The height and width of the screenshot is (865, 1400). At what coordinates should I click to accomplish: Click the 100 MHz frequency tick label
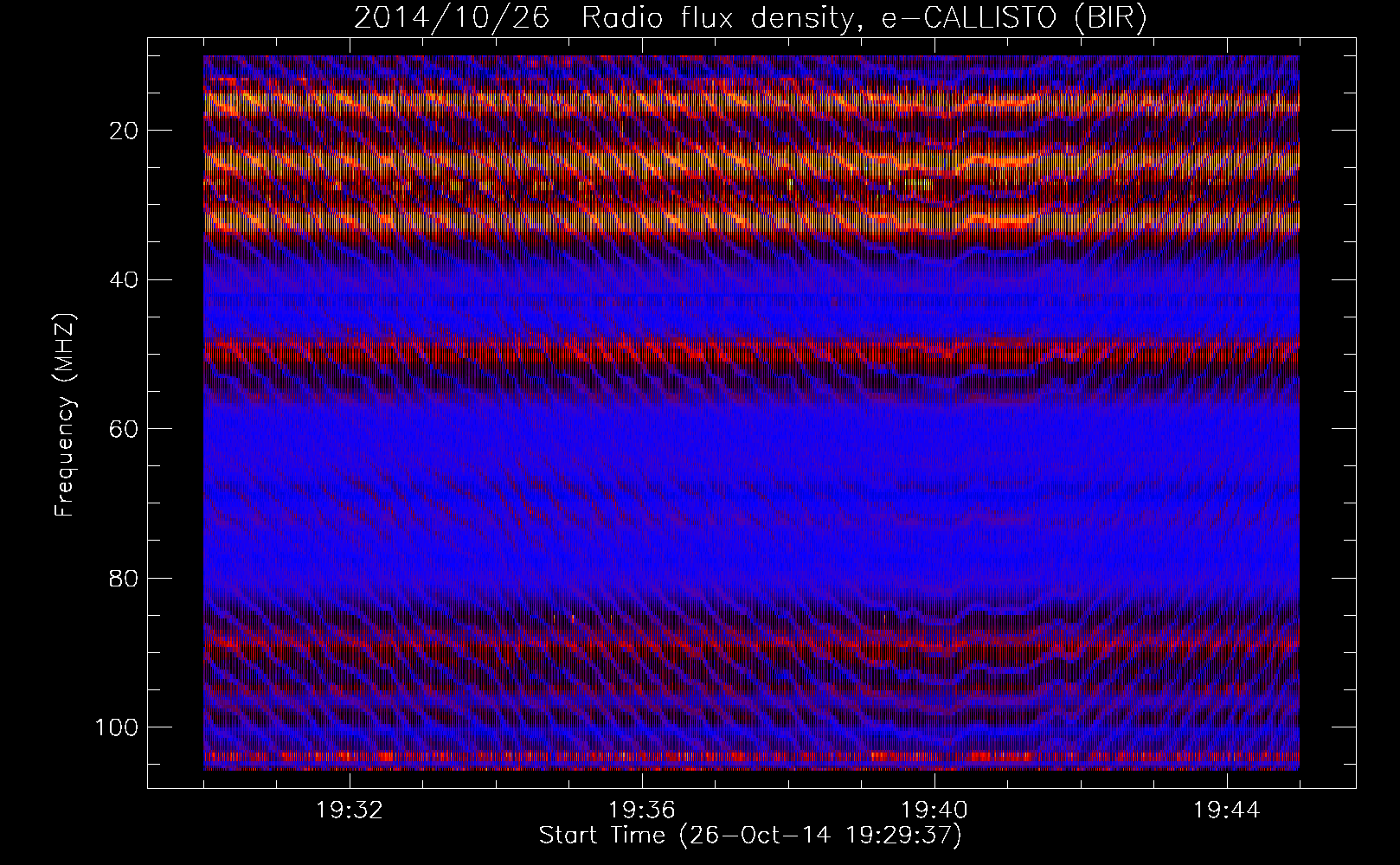point(118,727)
